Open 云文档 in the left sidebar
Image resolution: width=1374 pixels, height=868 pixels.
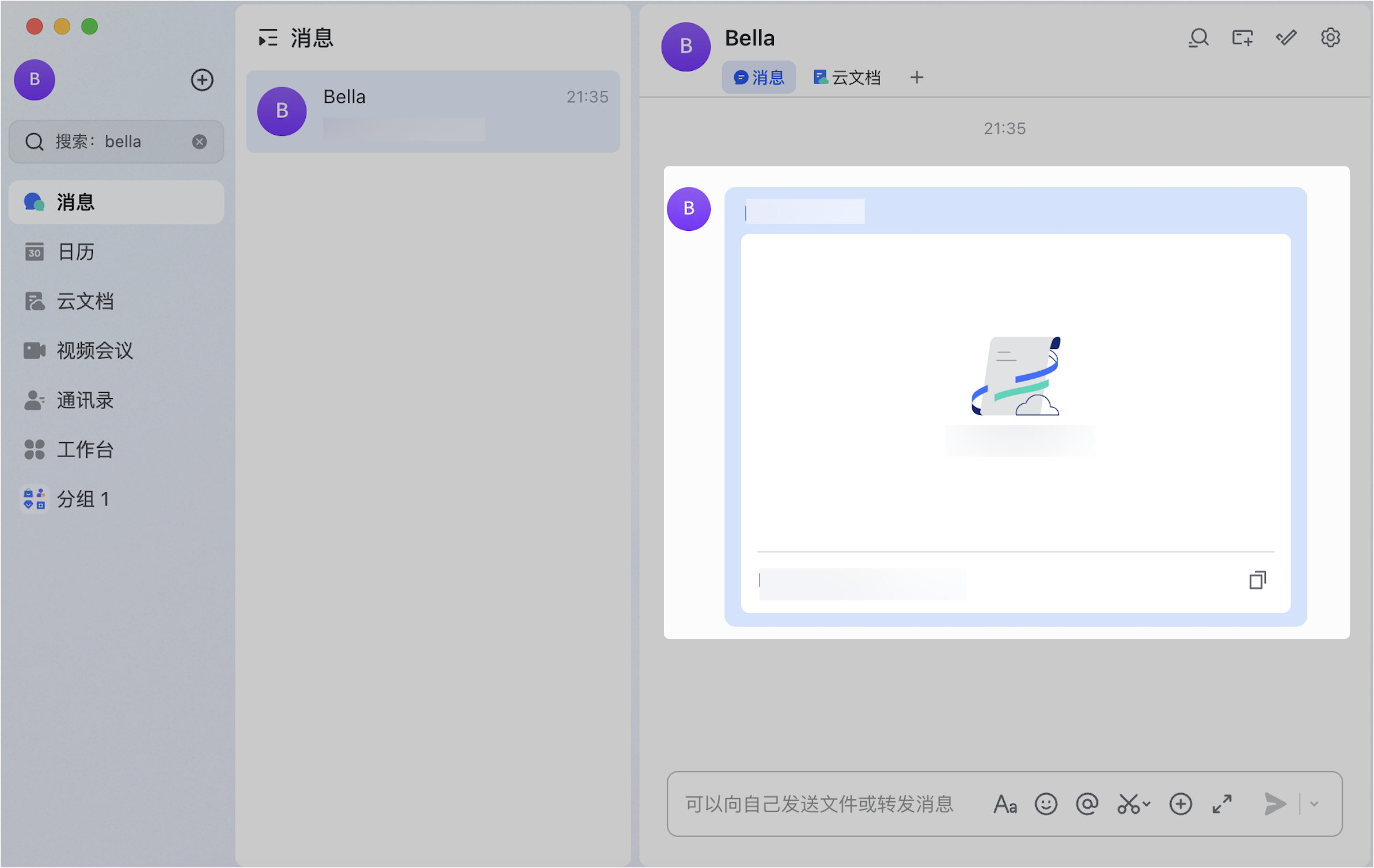pyautogui.click(x=116, y=301)
